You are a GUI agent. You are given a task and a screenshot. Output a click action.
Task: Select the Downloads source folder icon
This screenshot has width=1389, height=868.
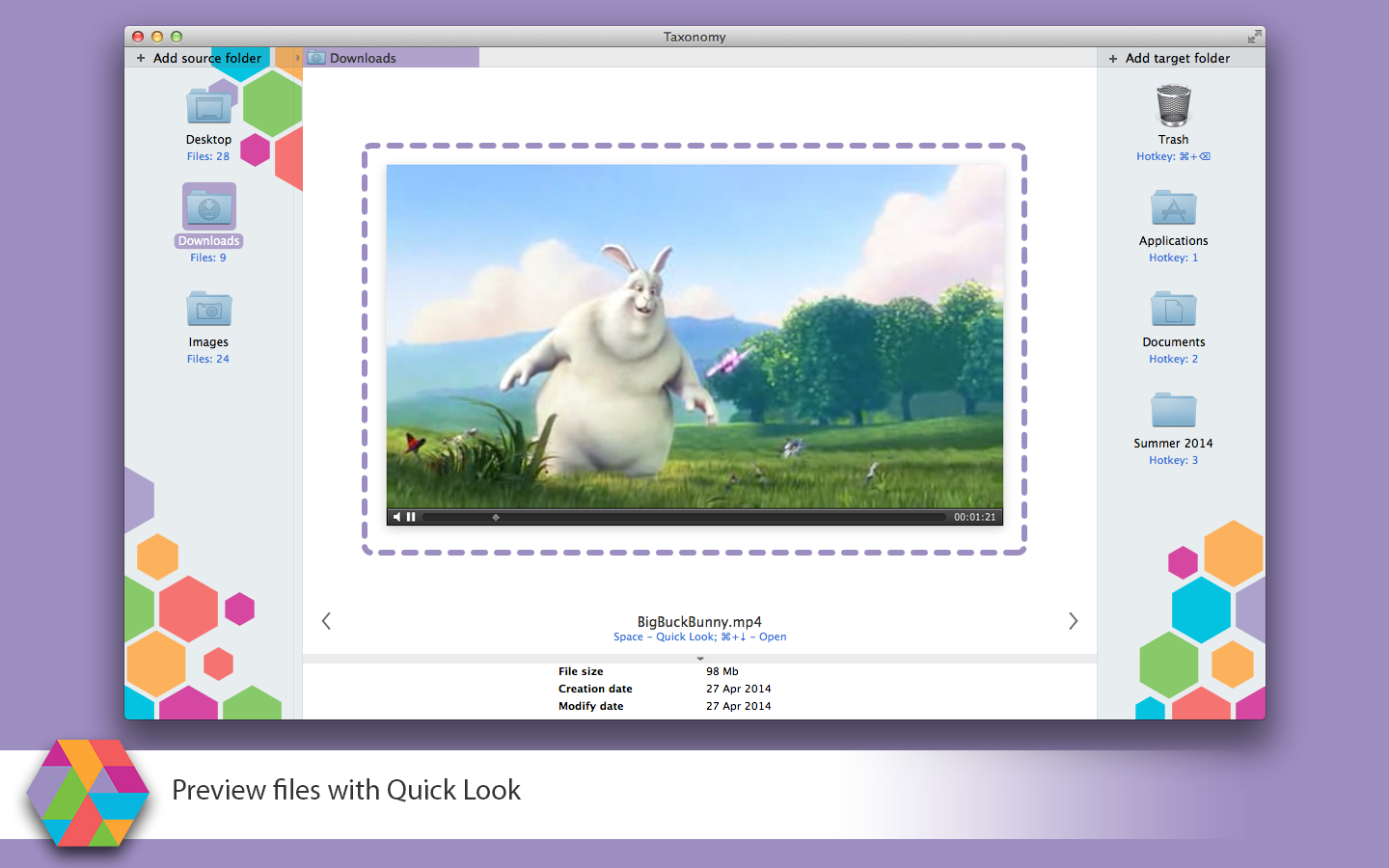click(208, 206)
